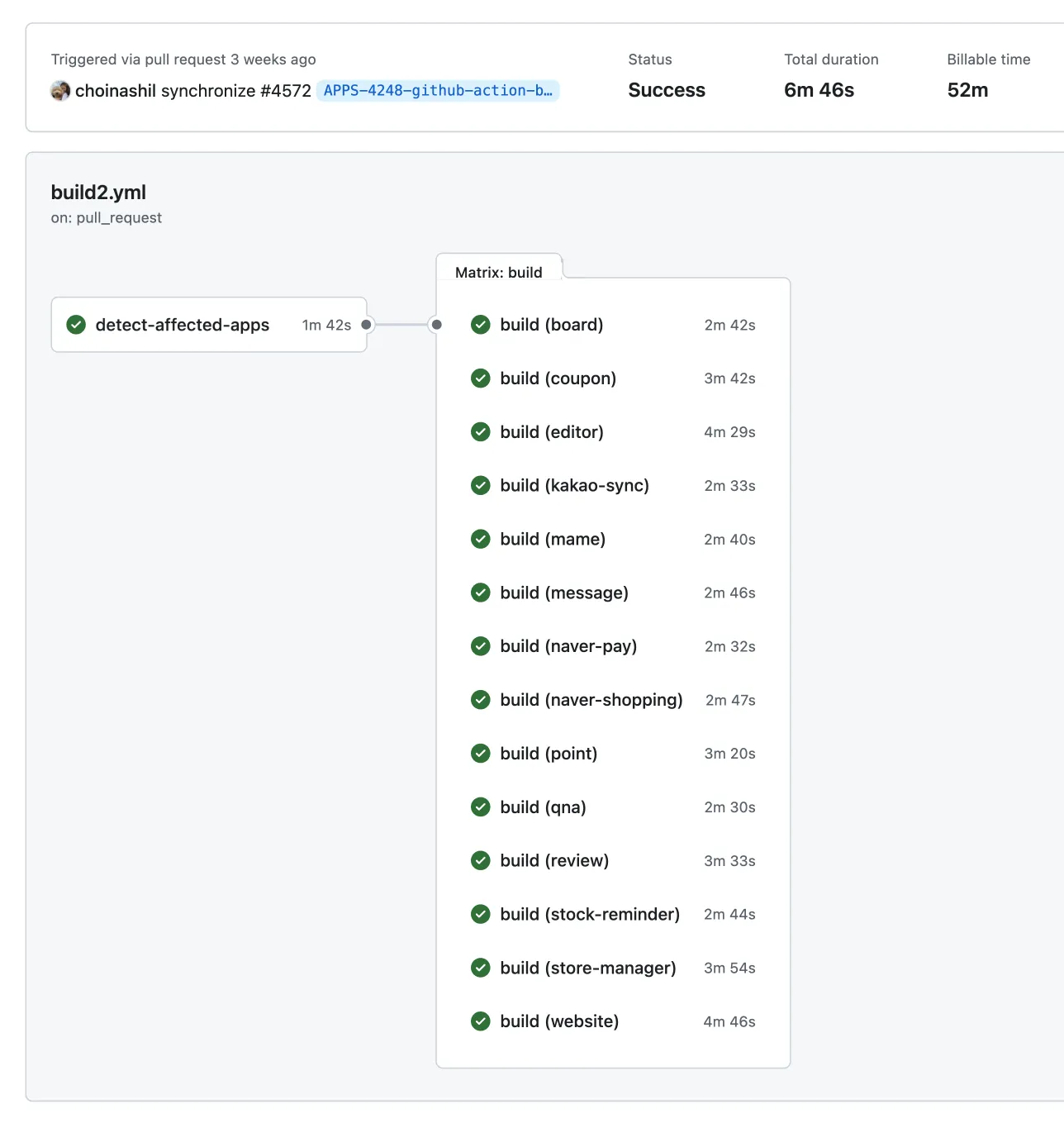This screenshot has width=1064, height=1128.
Task: Click the choinashil user avatar
Action: (60, 91)
